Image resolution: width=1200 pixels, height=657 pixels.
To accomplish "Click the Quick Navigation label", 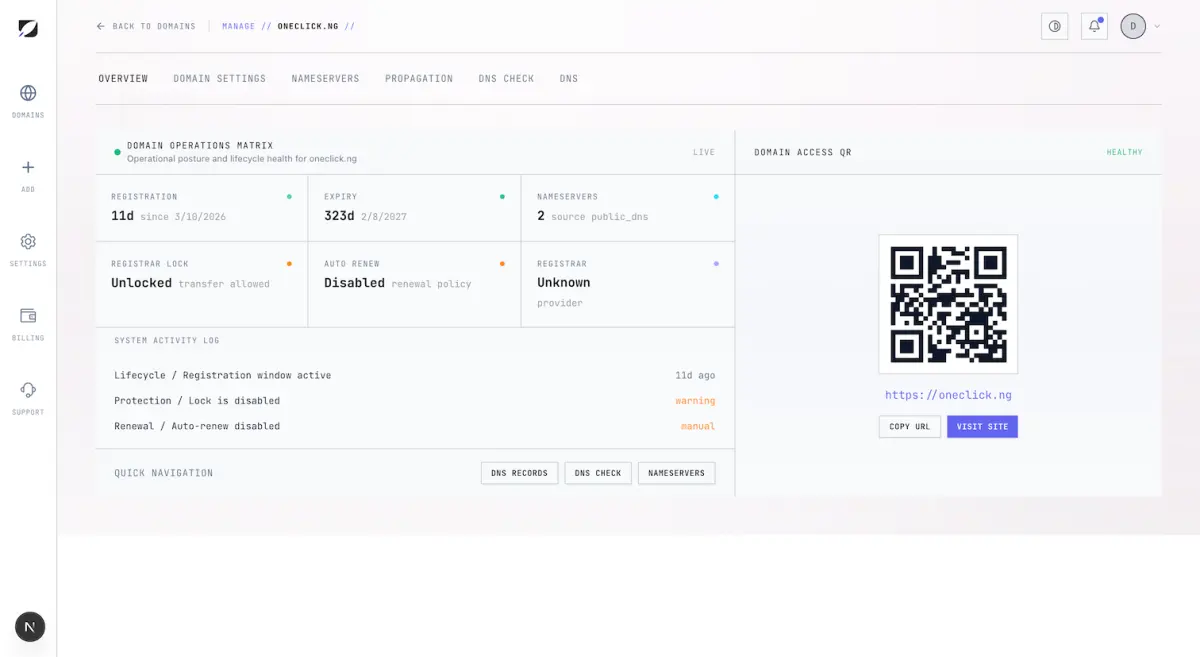I will pyautogui.click(x=164, y=473).
